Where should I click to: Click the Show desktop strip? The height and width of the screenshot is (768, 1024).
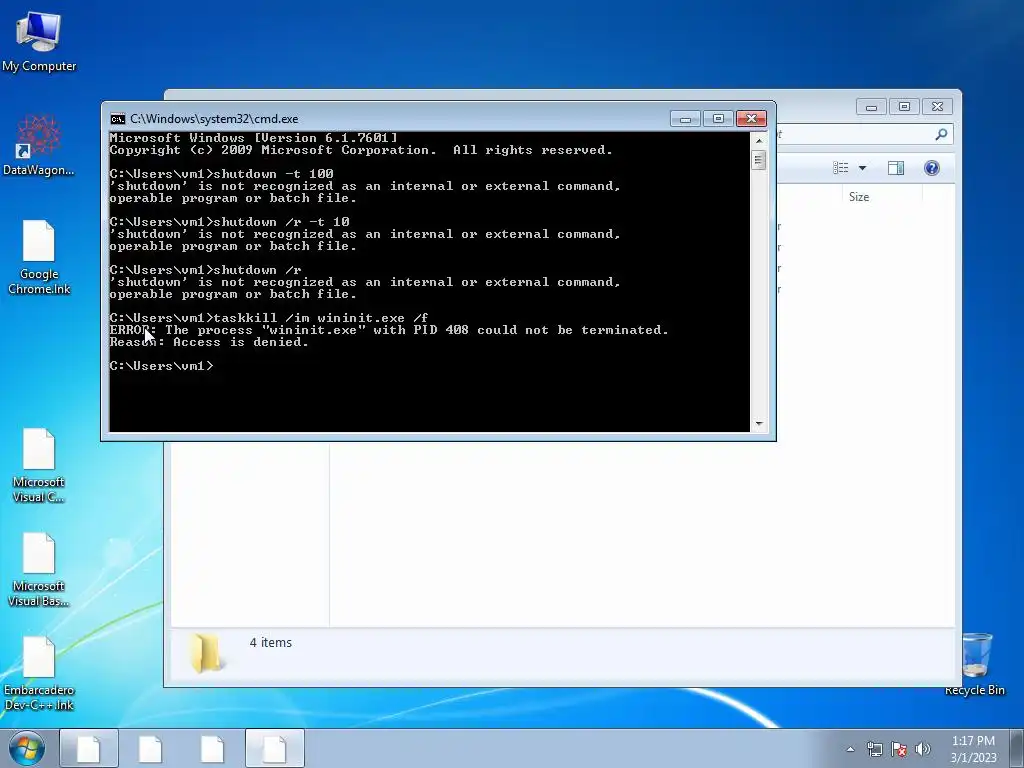(1017, 748)
